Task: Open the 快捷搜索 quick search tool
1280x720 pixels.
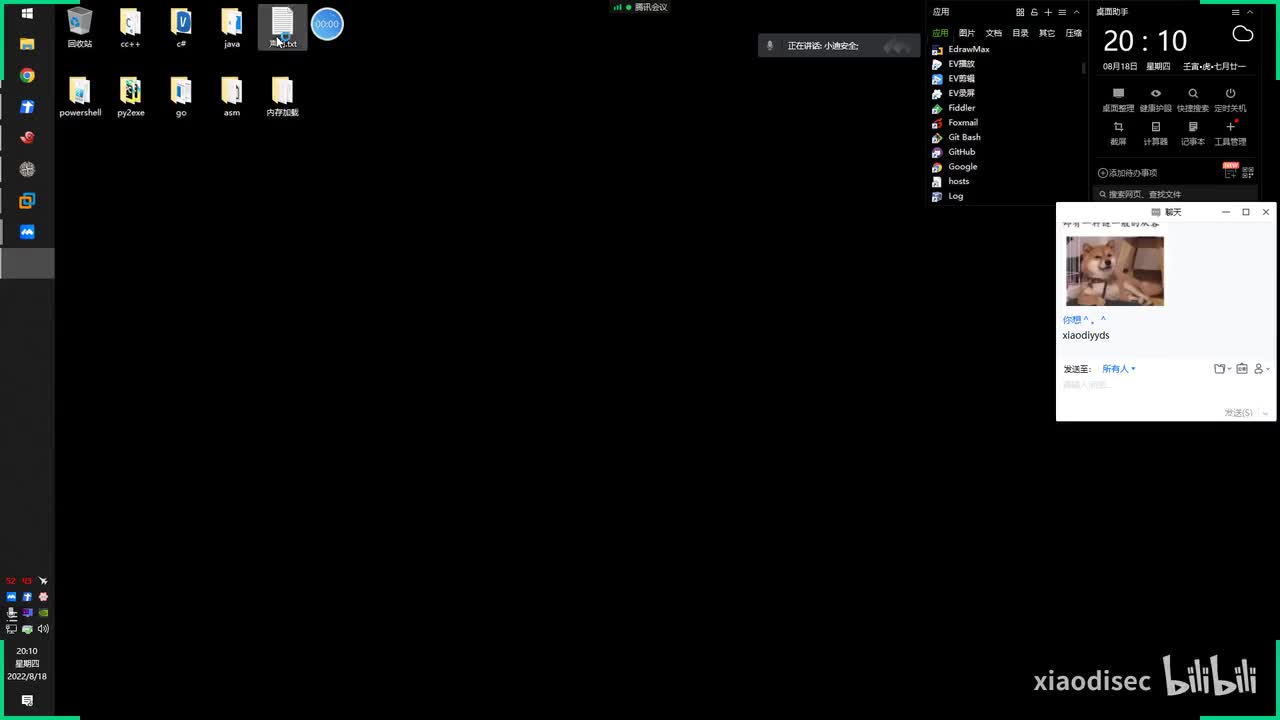Action: [1193, 99]
